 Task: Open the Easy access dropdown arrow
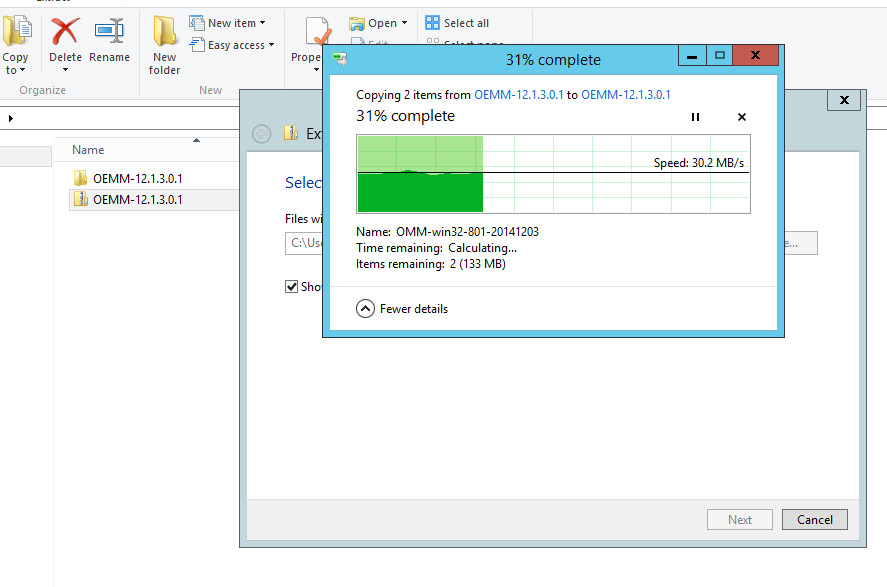(x=272, y=45)
